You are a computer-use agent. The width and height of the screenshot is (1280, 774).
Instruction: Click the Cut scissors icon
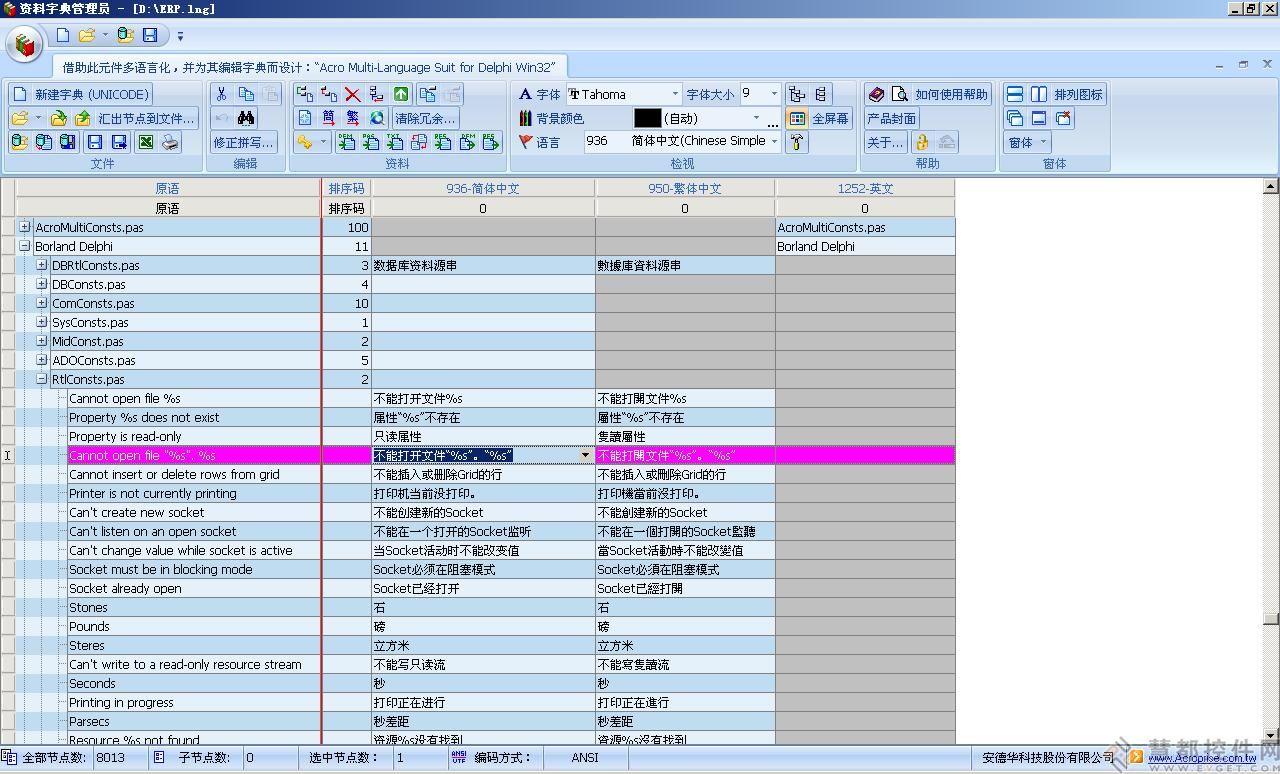(x=221, y=94)
